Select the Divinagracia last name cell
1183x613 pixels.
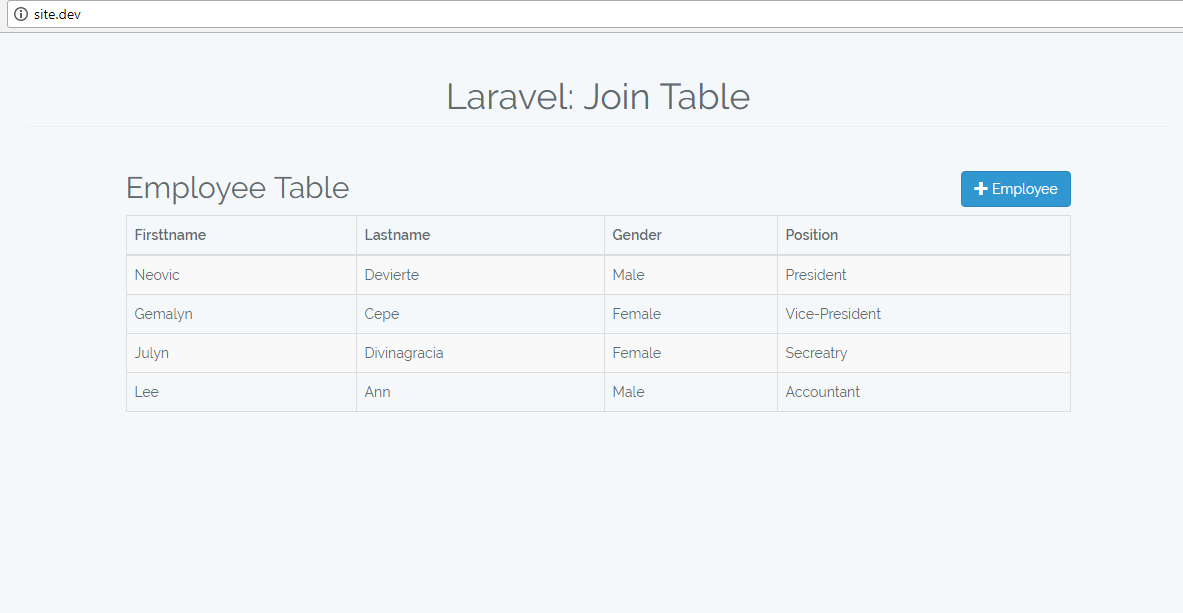(x=481, y=353)
